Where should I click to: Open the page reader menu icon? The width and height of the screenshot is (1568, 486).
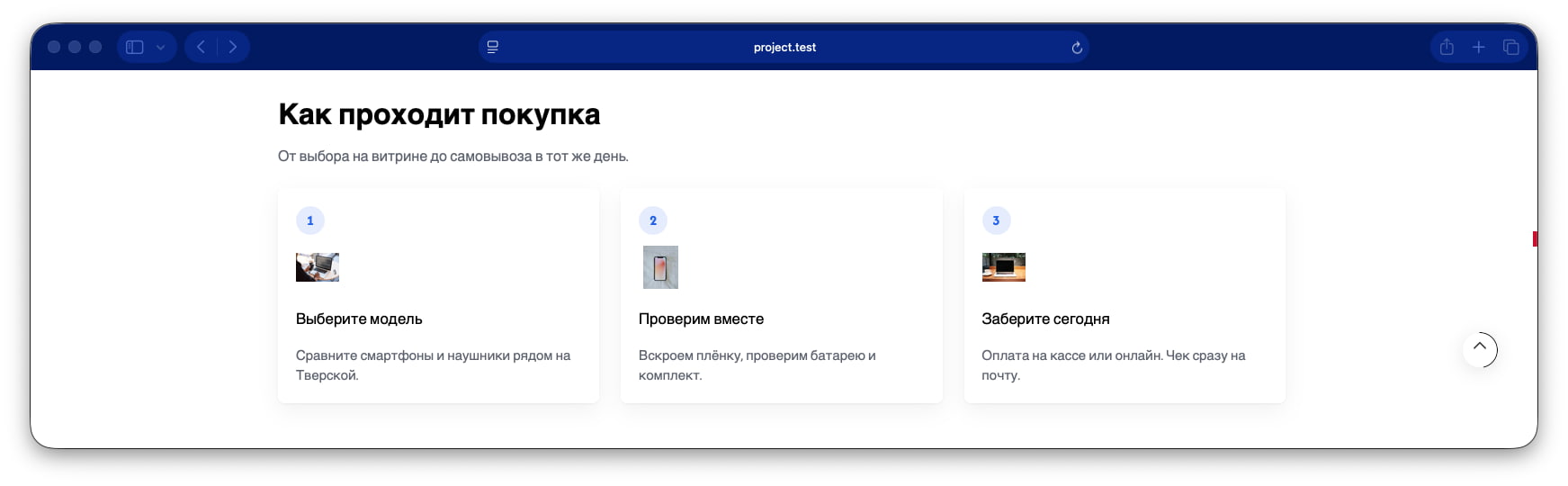(493, 47)
